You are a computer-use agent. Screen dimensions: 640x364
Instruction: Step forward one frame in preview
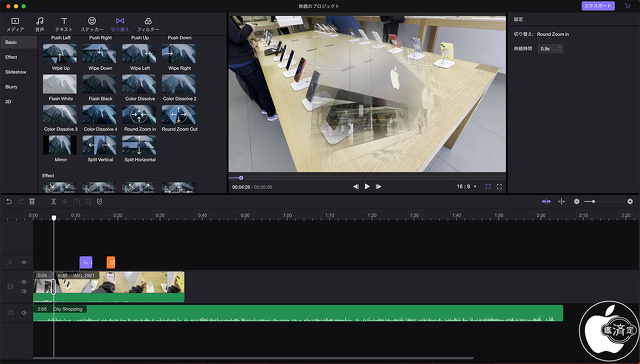tap(379, 186)
